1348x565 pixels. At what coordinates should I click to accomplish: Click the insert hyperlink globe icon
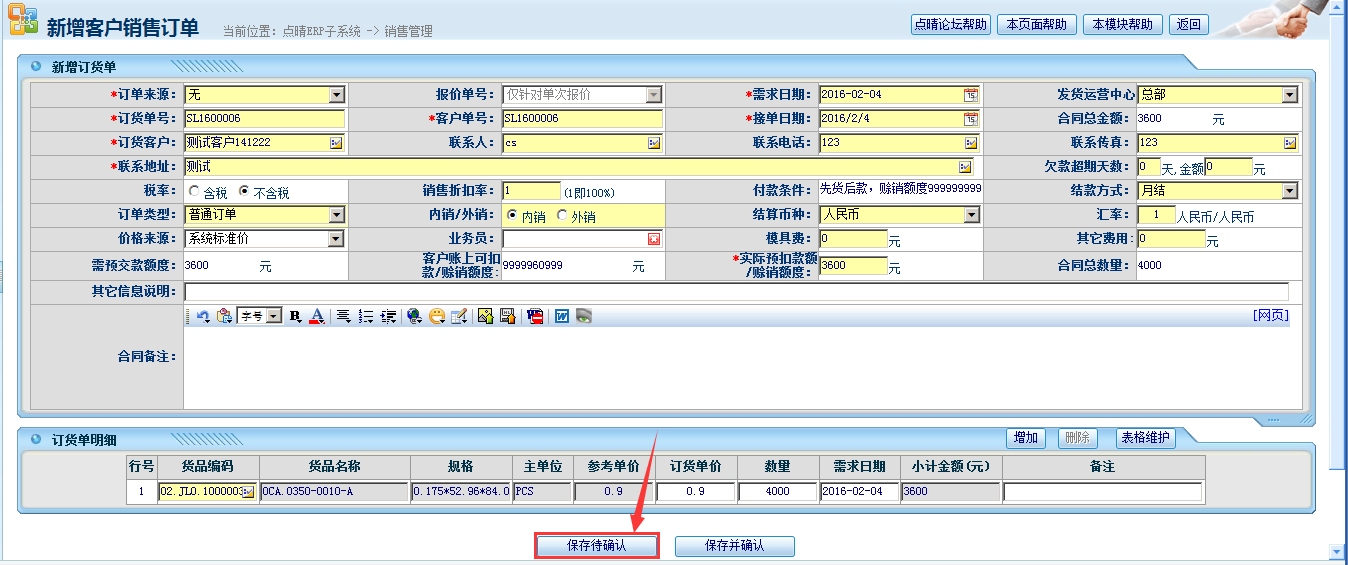(x=415, y=316)
